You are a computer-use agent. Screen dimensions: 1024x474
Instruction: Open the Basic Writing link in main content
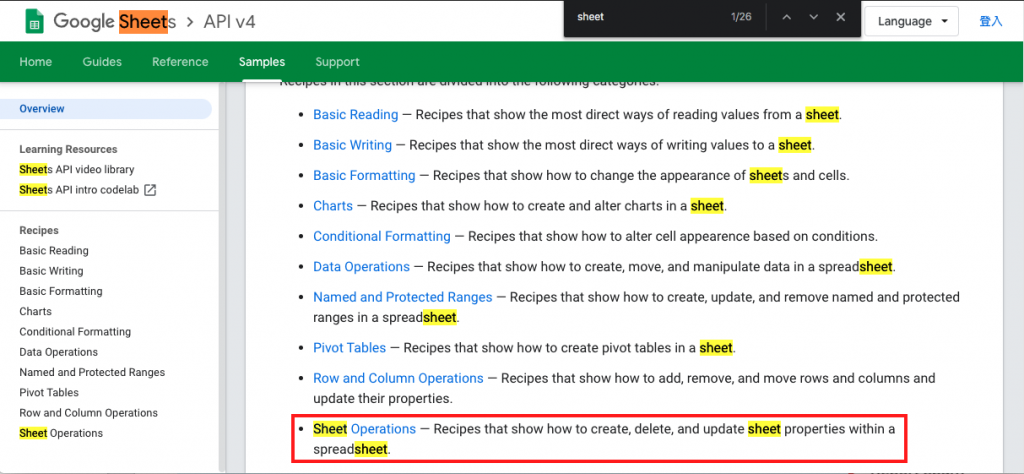tap(353, 145)
